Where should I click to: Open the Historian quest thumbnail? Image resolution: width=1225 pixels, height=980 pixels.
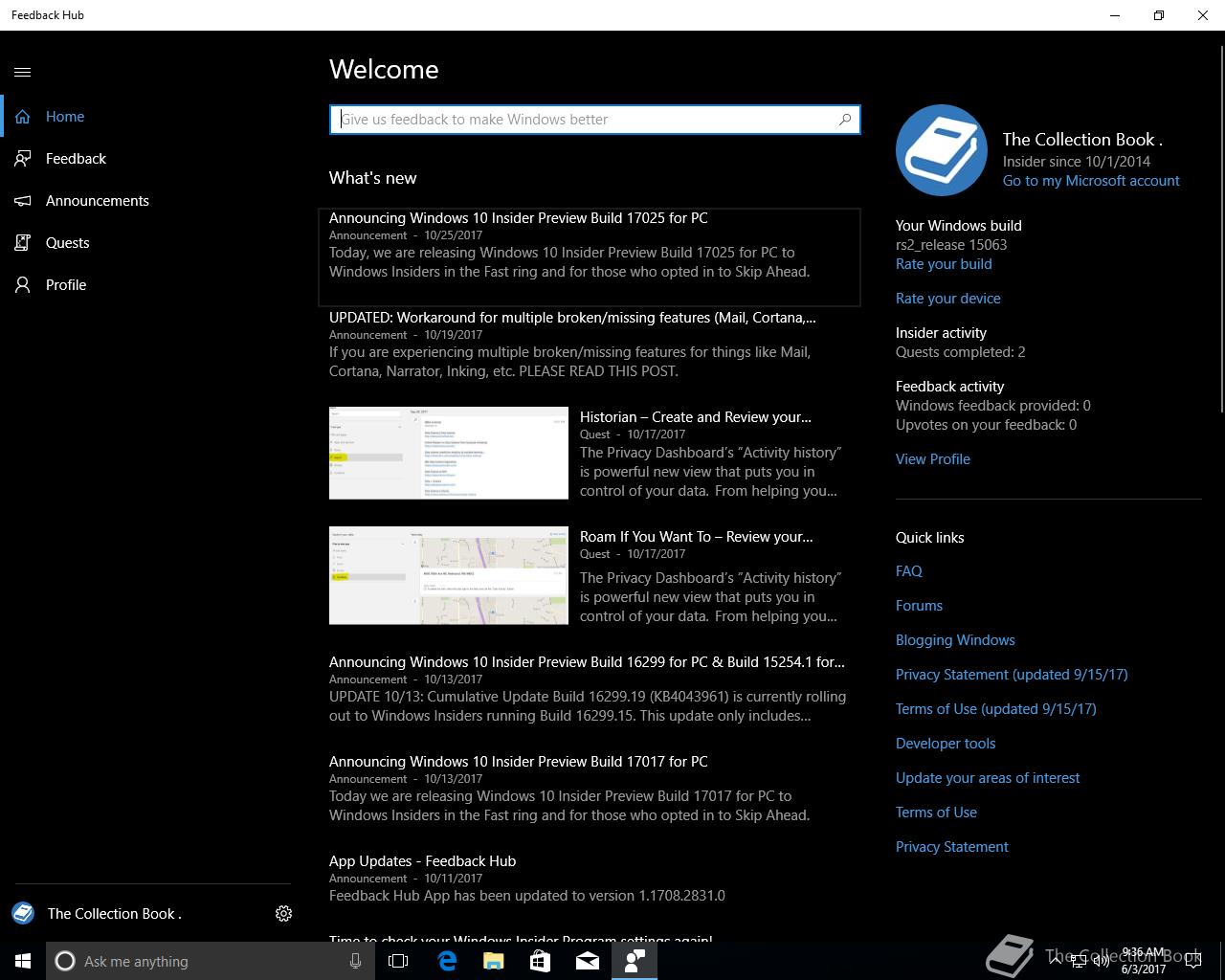click(x=449, y=454)
